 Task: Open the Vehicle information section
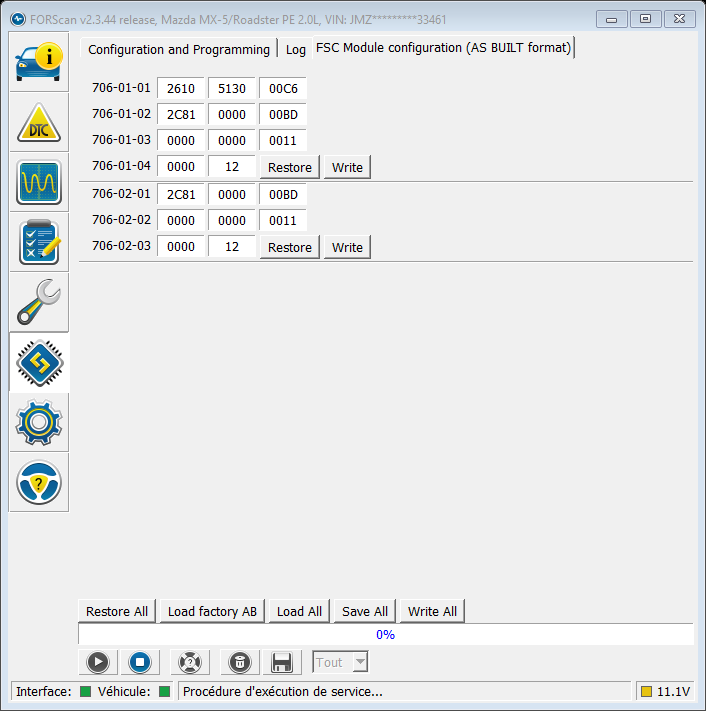[x=39, y=62]
